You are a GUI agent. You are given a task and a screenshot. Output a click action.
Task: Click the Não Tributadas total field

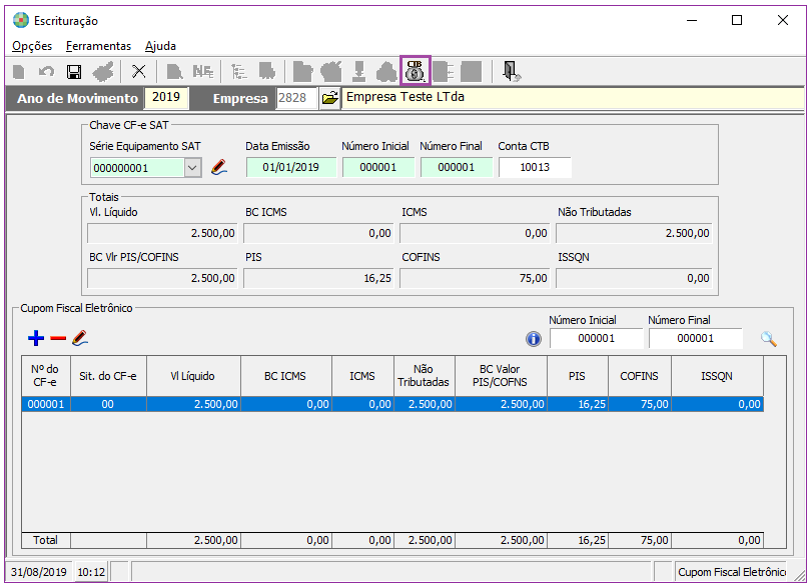634,233
